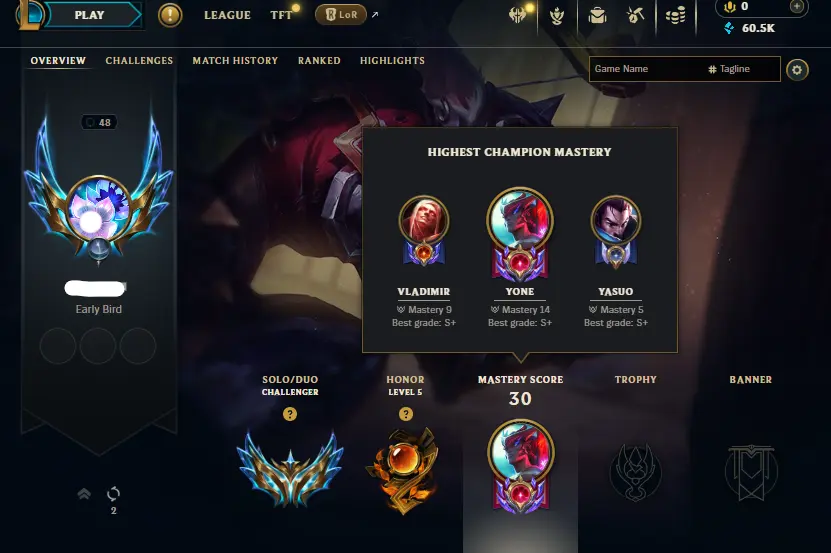Open TFT from the top navigation

281,15
